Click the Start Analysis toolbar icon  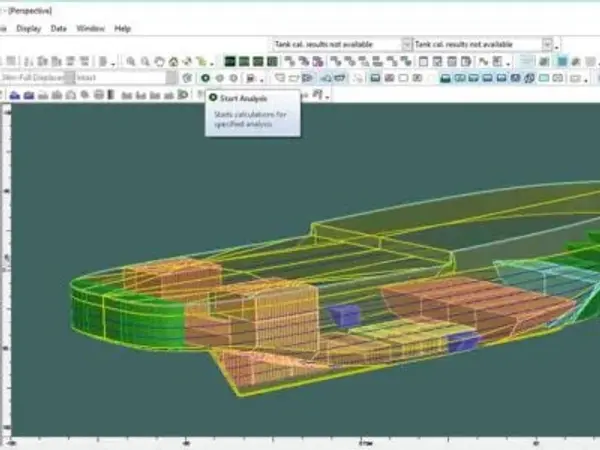pyautogui.click(x=205, y=77)
